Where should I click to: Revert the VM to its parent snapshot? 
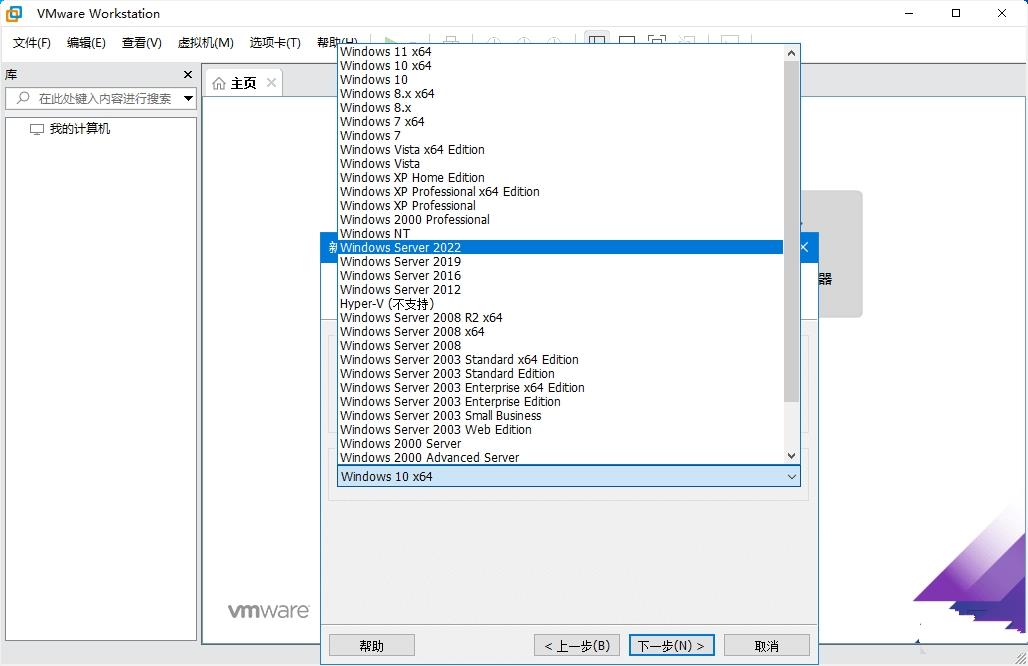523,38
